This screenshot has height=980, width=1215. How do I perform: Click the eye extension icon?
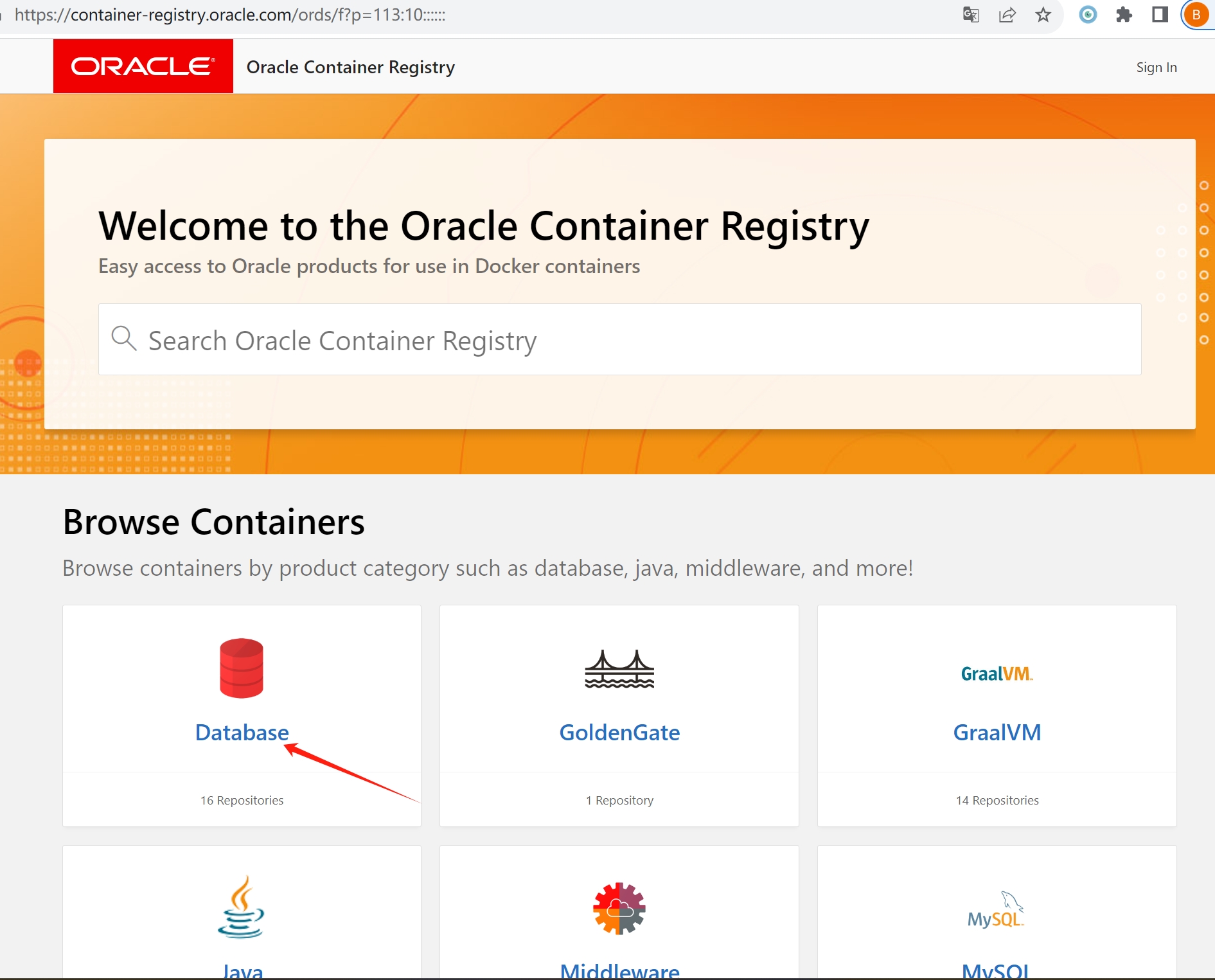pos(1088,15)
